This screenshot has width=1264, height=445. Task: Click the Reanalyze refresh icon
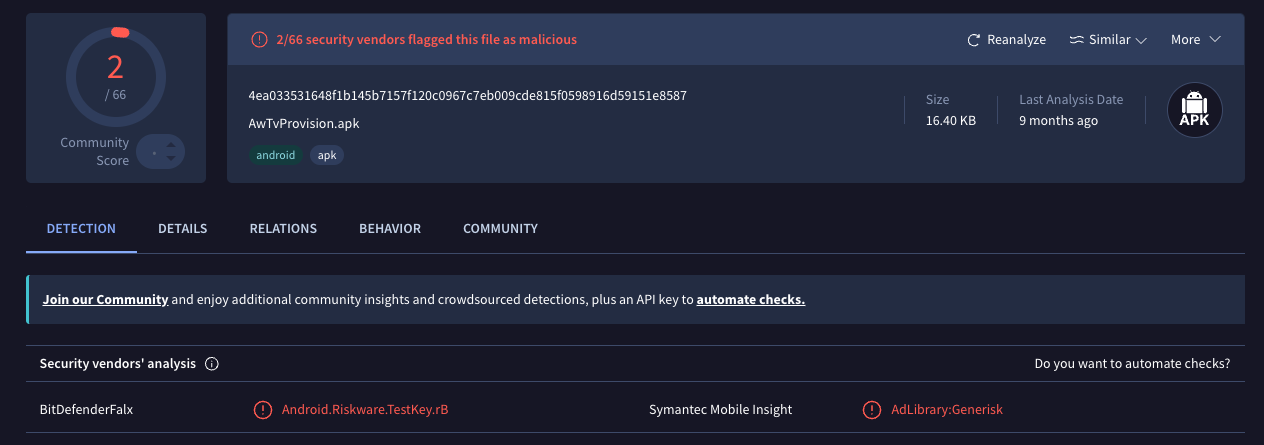(x=974, y=40)
